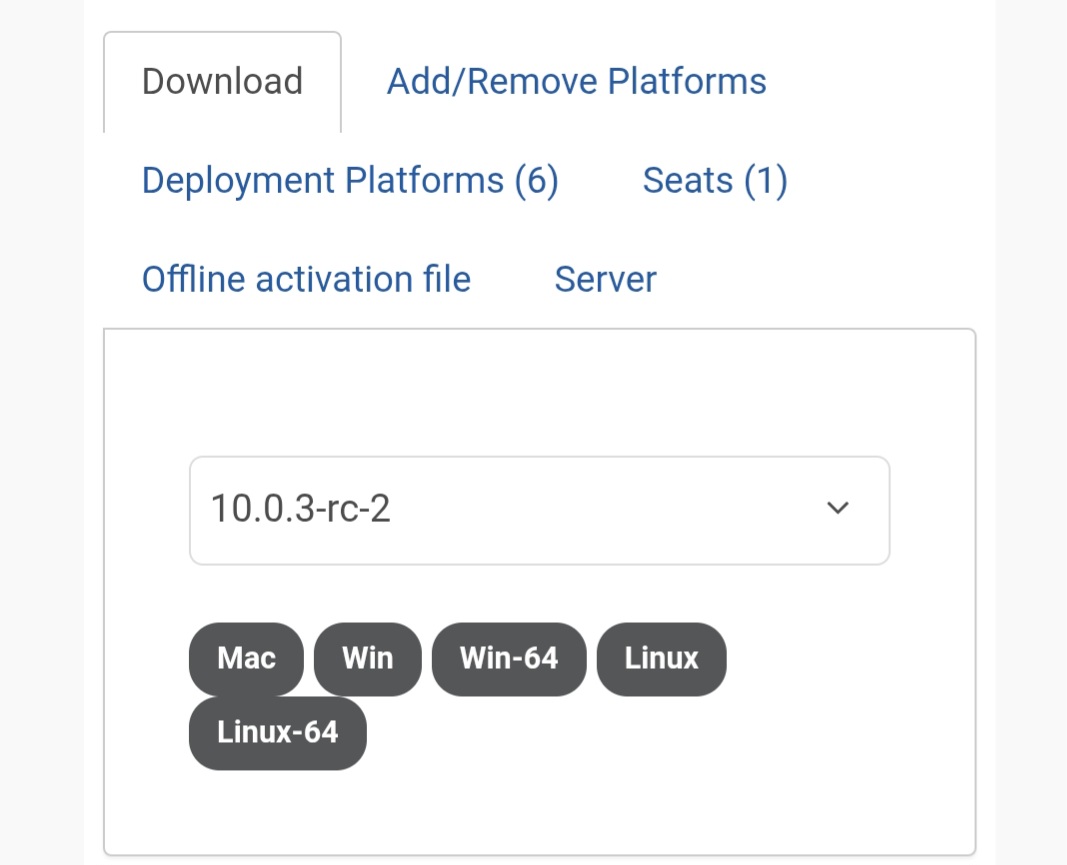Switch to the Download tab
This screenshot has width=1067, height=865.
point(222,81)
